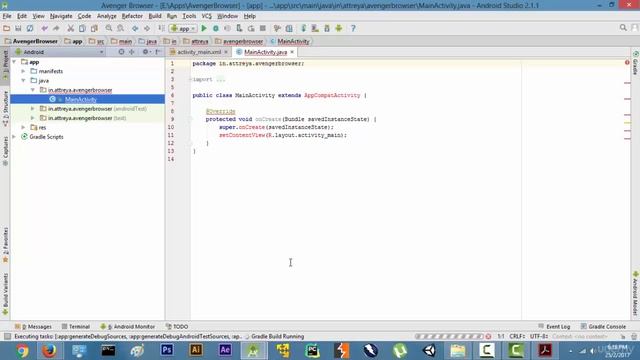The image size is (640, 360).
Task: Click the Save All toolbar icon
Action: 18,28
